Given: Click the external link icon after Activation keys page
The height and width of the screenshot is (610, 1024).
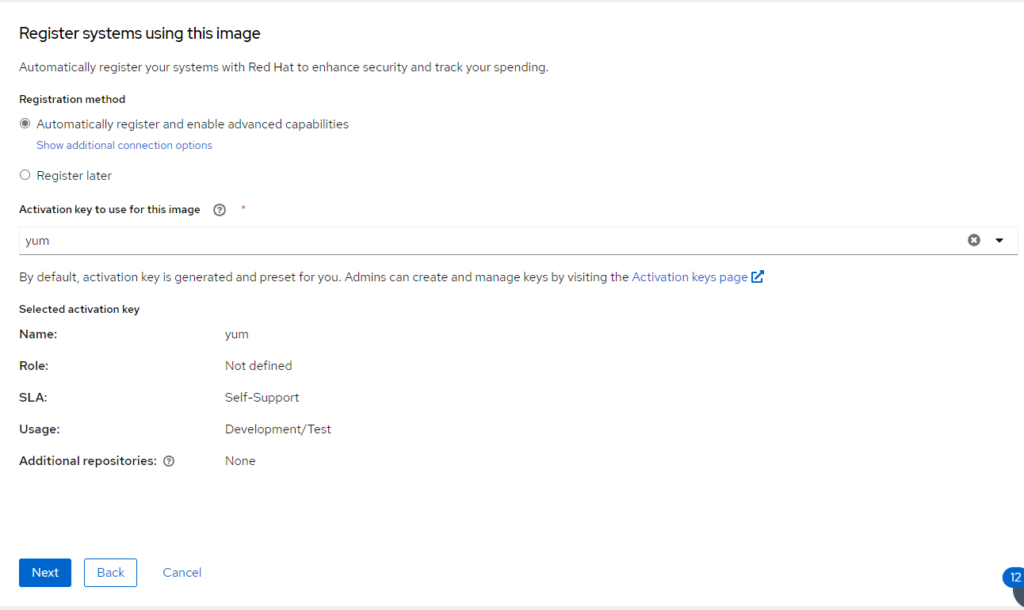Looking at the screenshot, I should click(758, 277).
